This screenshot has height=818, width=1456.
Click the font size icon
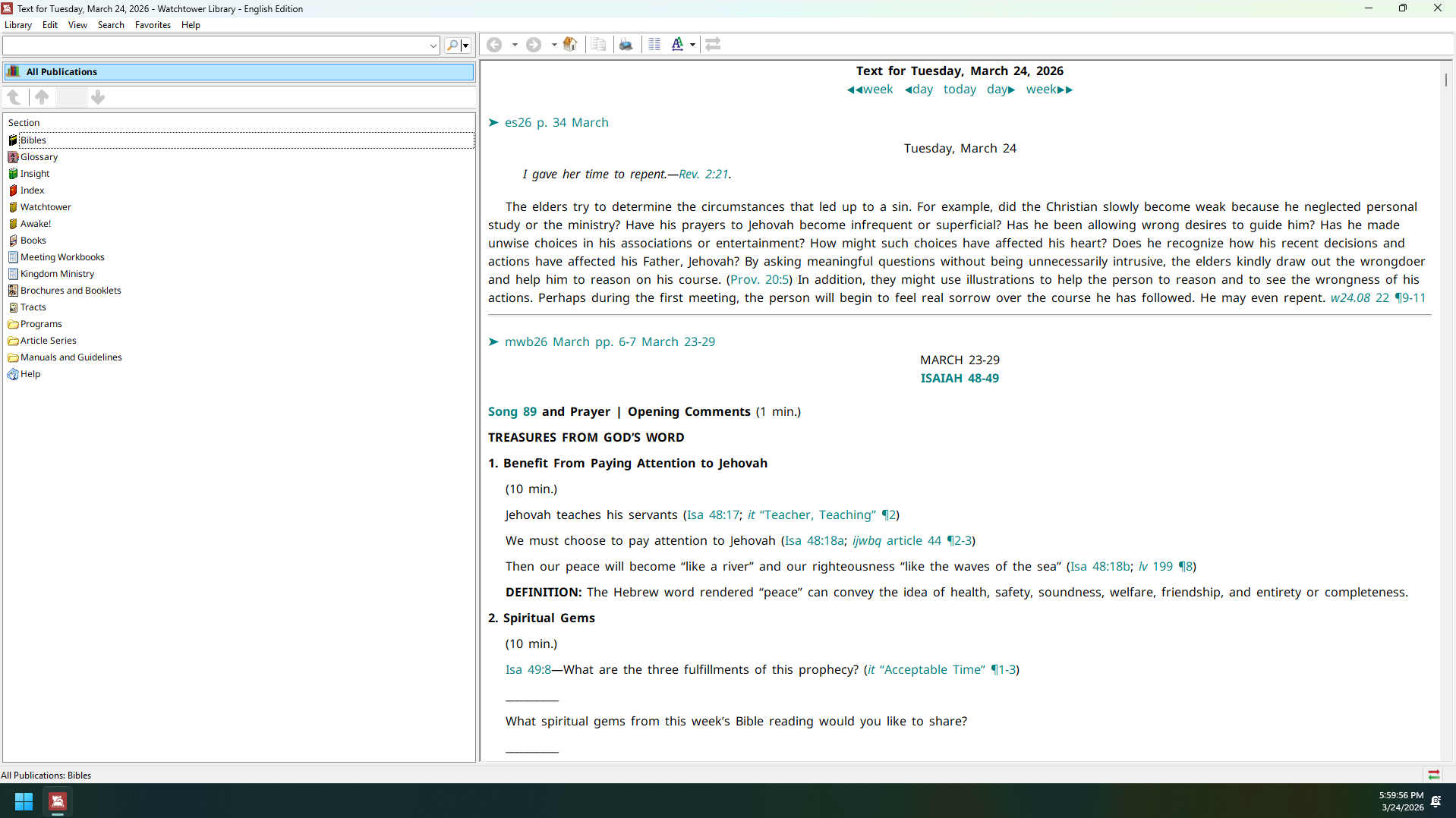[677, 45]
